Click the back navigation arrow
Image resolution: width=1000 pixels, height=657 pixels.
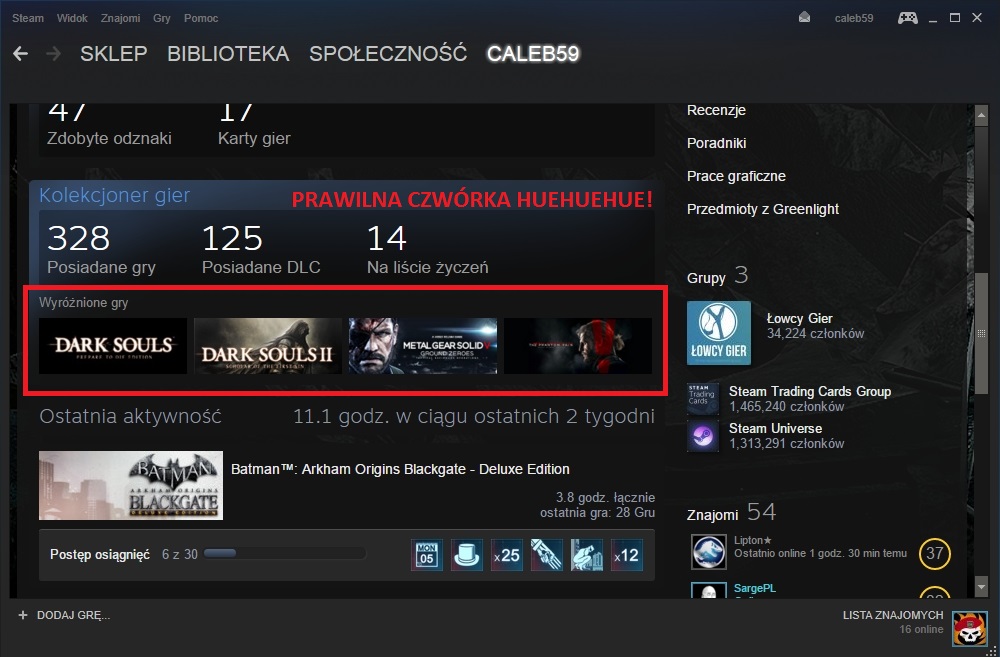pyautogui.click(x=20, y=54)
